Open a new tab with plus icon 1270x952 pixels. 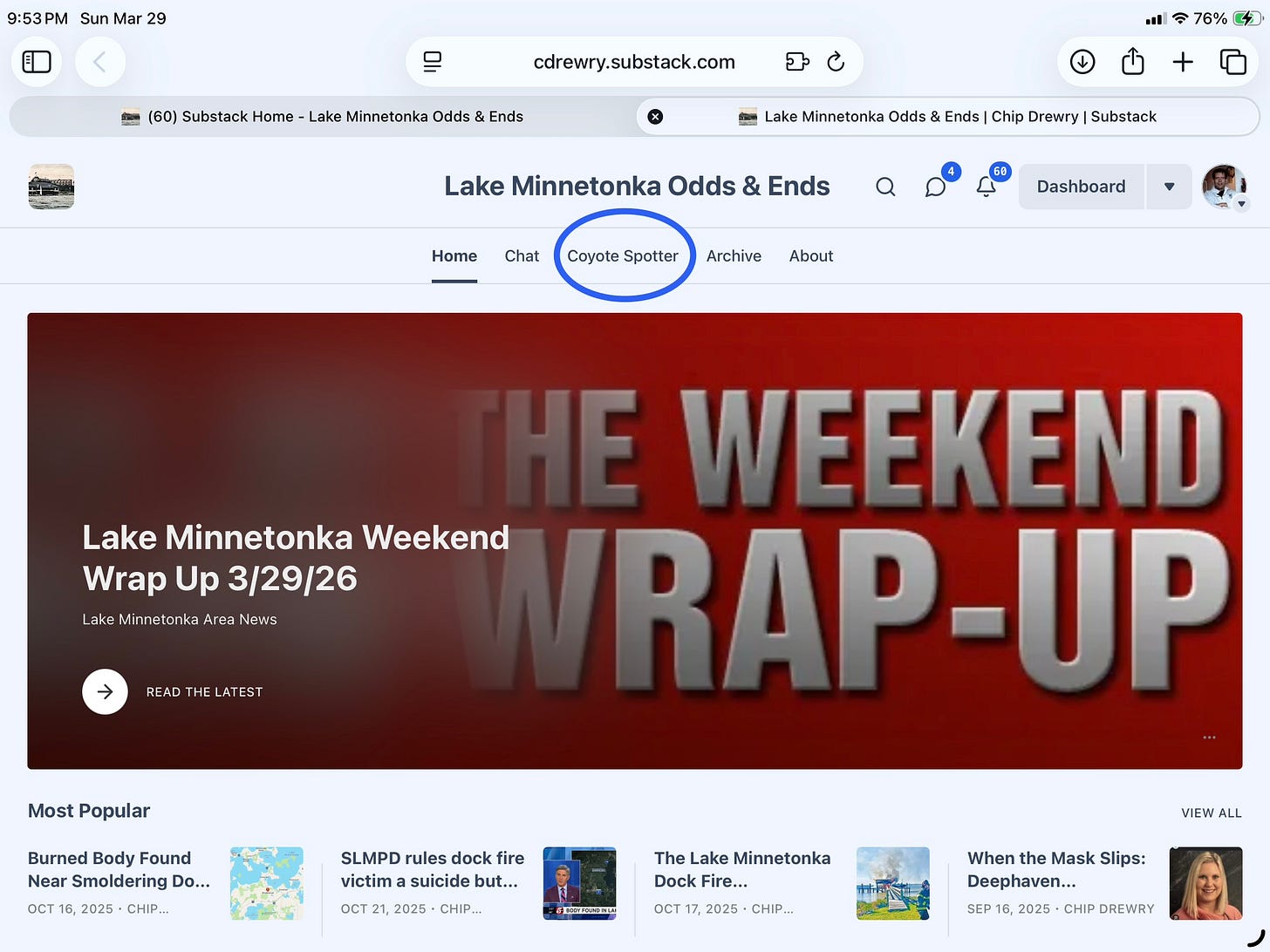tap(1183, 62)
